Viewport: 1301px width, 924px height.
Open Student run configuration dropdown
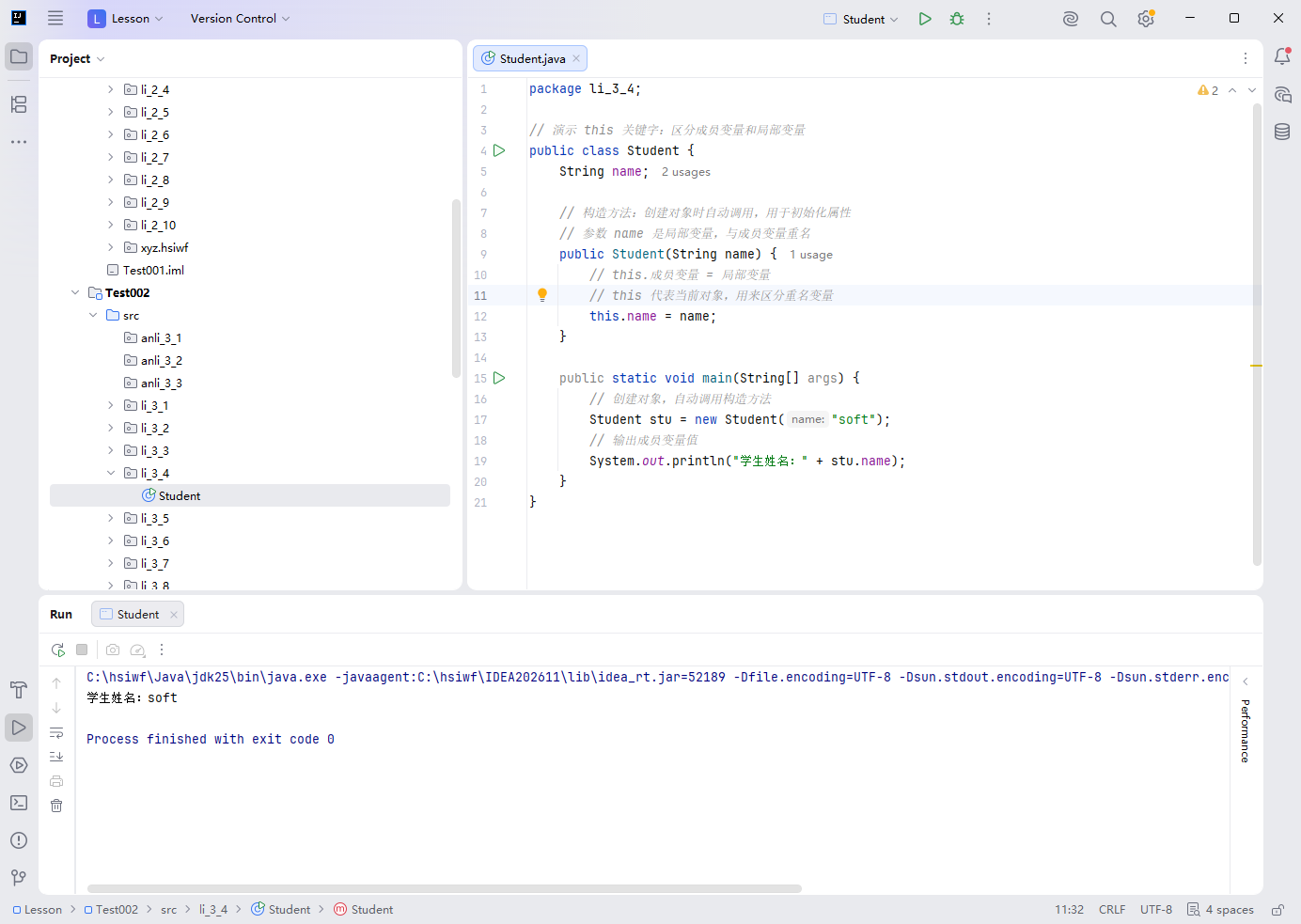point(861,19)
